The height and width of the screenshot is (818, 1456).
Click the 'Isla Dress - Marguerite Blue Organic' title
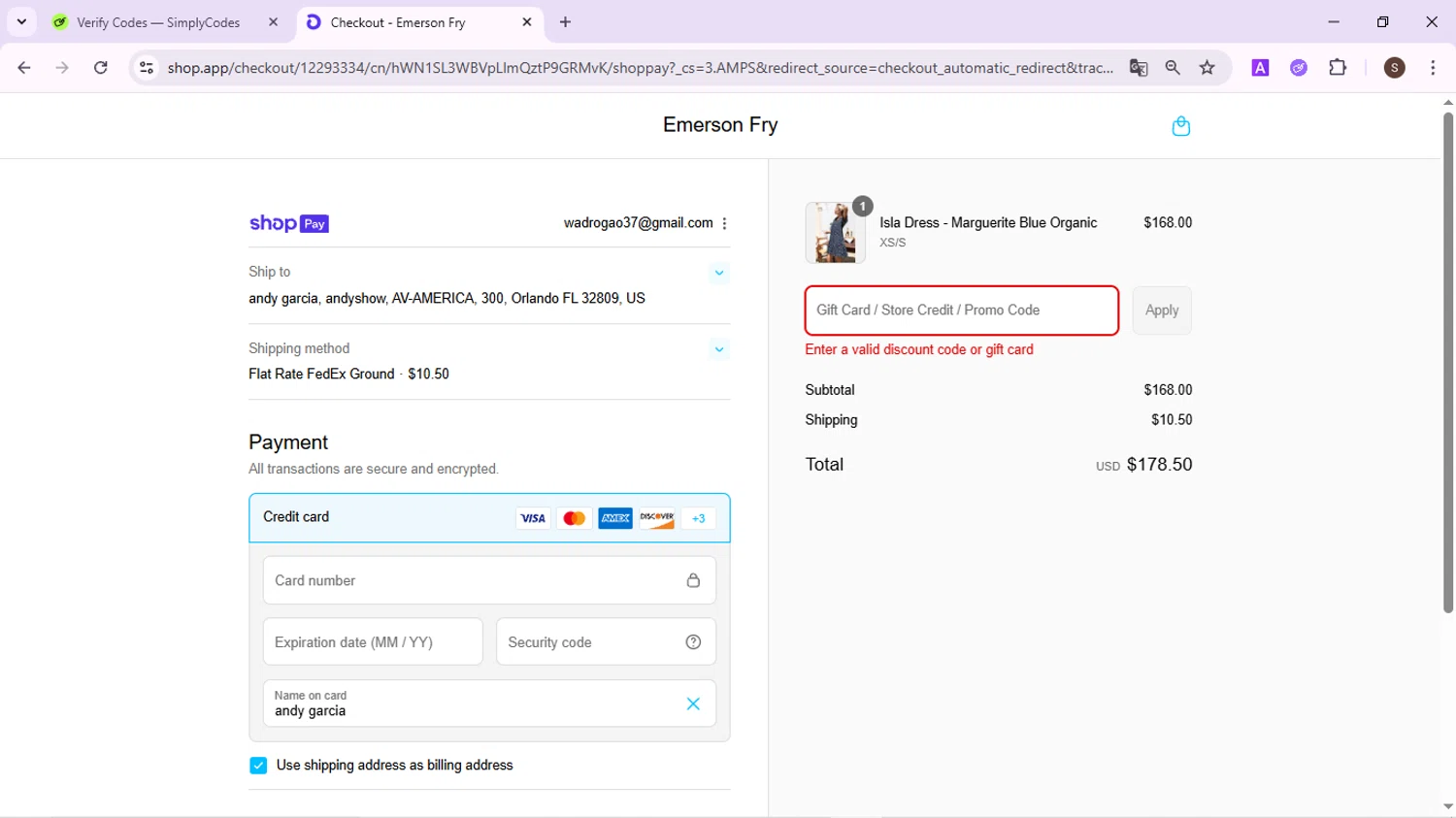click(988, 223)
